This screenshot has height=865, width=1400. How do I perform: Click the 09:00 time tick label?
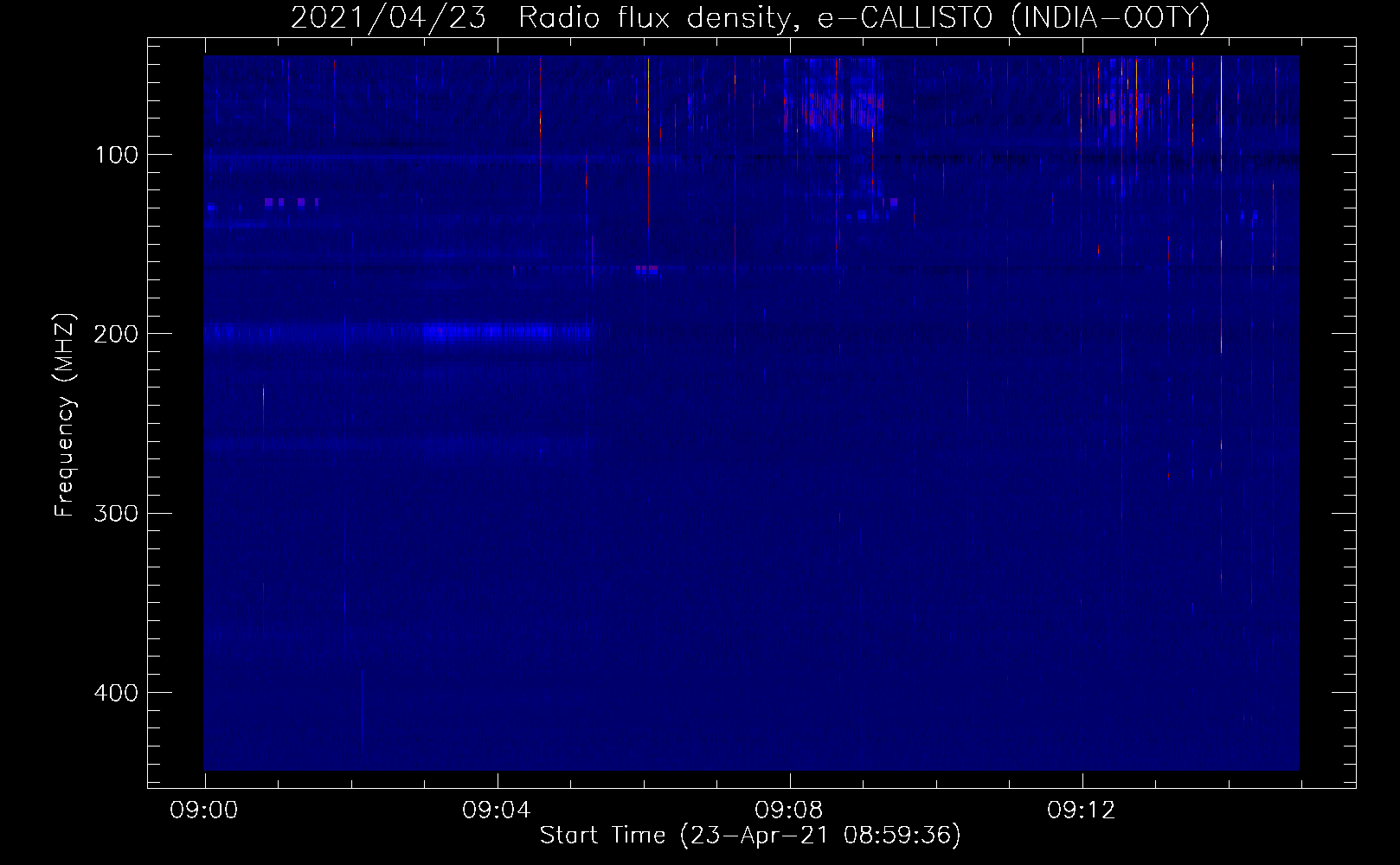tap(204, 811)
